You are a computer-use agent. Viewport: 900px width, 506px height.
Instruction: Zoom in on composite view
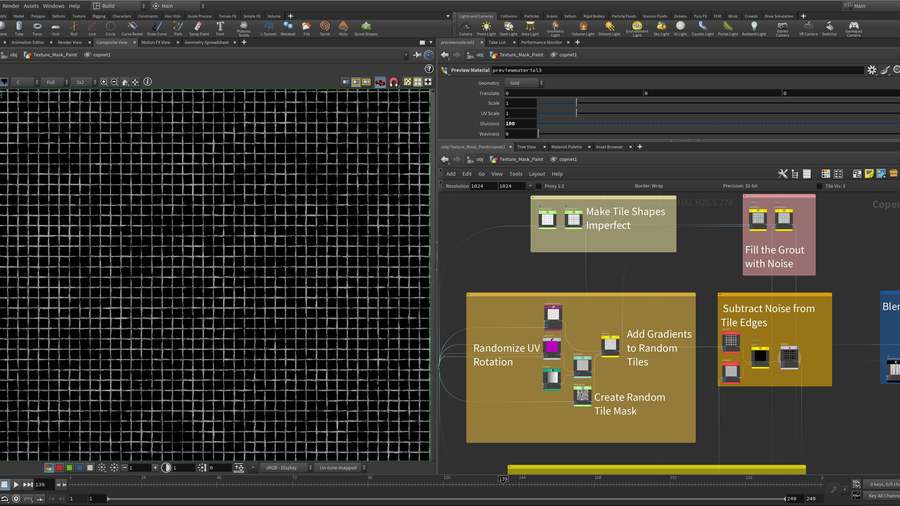click(104, 82)
